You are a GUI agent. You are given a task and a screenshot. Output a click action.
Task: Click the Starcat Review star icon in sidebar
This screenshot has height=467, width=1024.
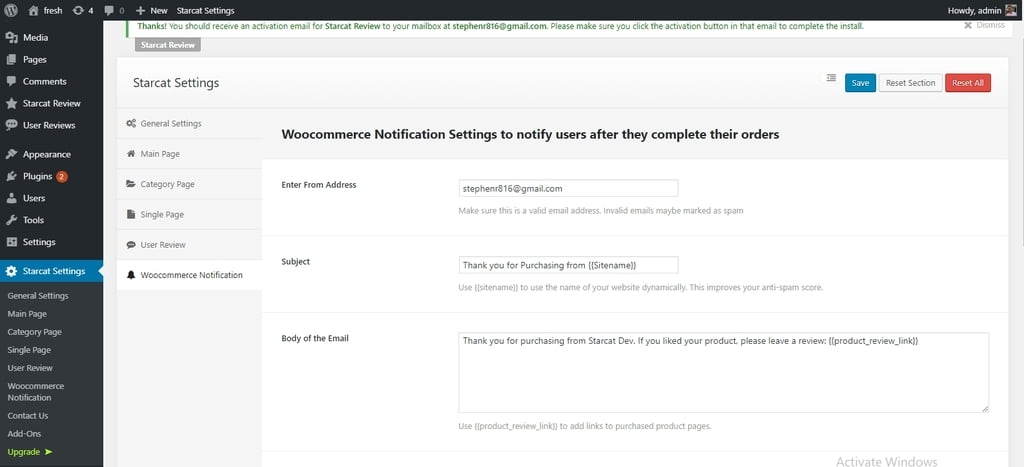(x=11, y=103)
